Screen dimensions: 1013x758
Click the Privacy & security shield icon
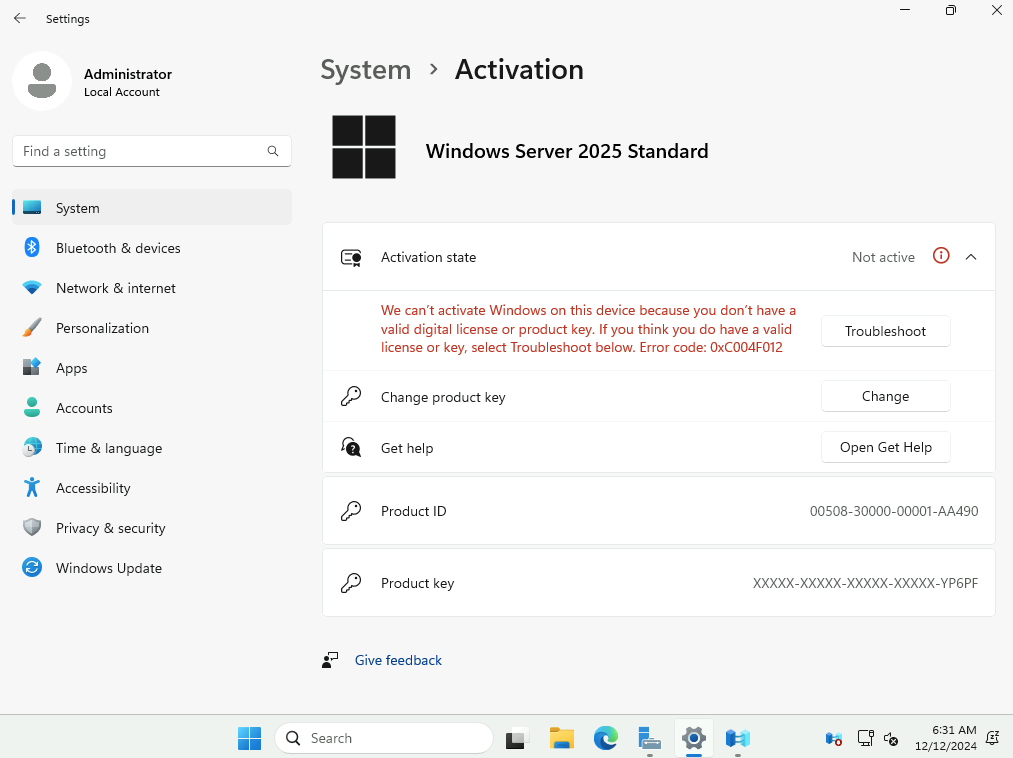point(32,527)
